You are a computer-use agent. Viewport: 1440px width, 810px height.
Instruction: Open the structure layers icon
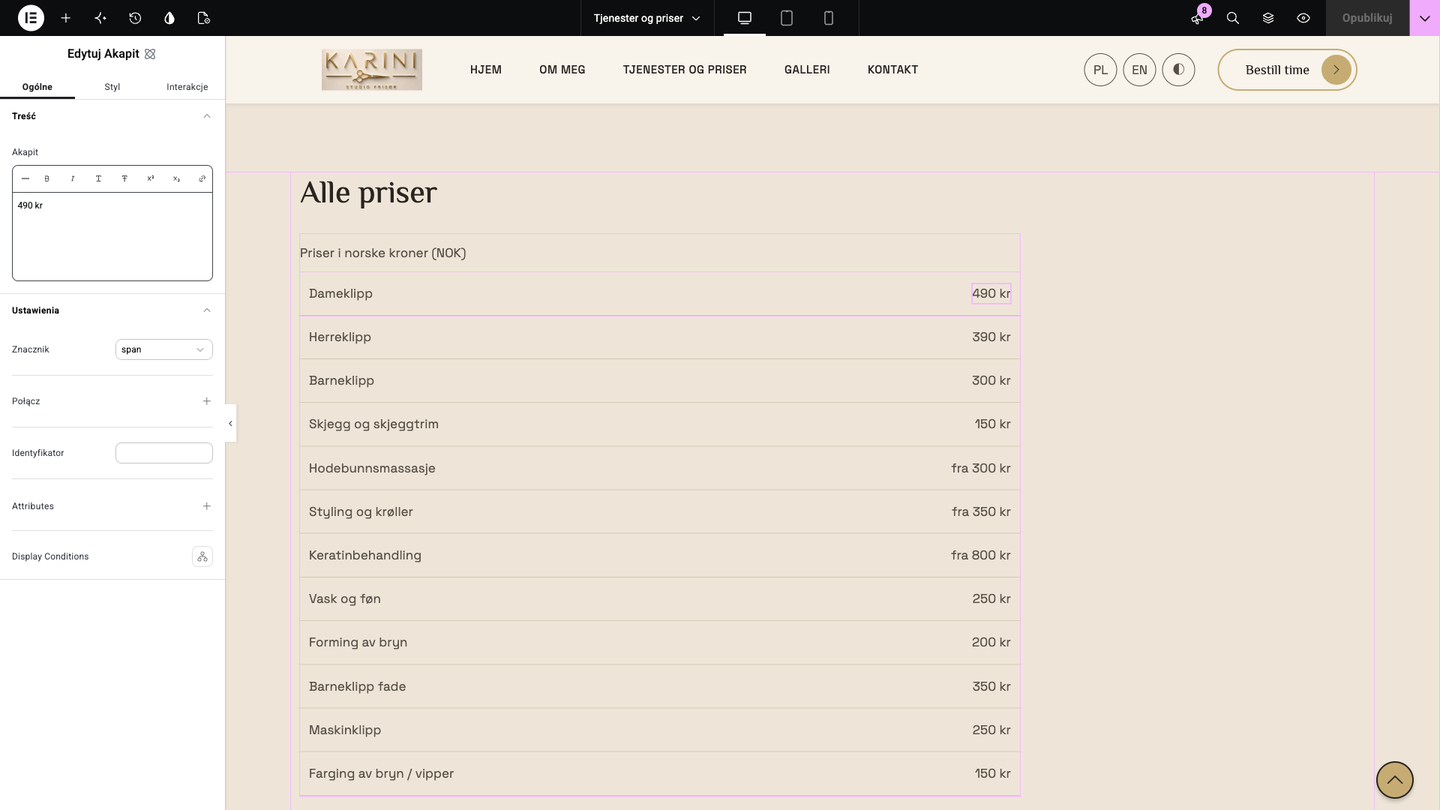pos(1268,18)
